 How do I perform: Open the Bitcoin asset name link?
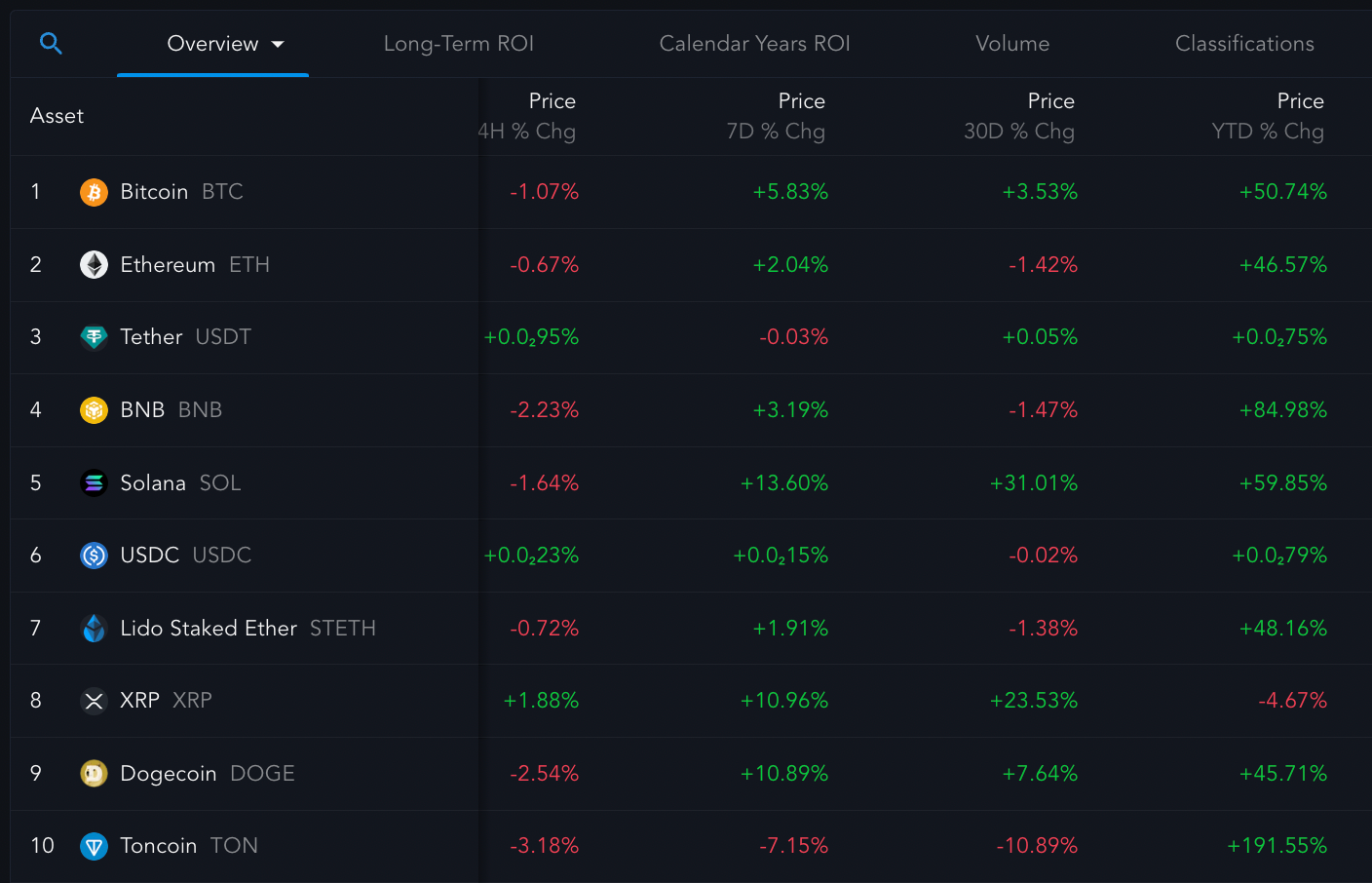[154, 192]
